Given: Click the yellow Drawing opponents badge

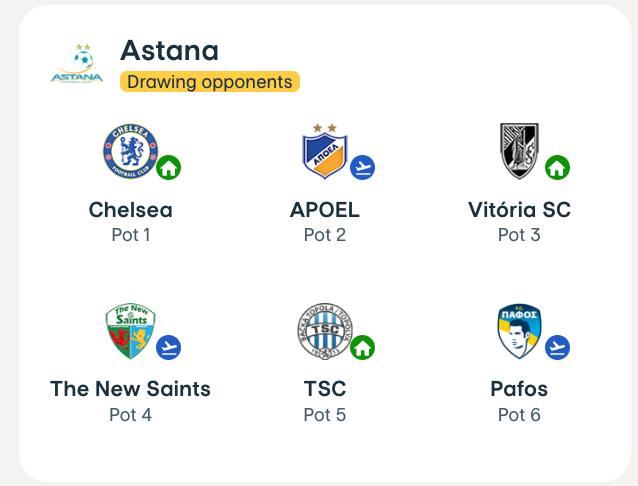Looking at the screenshot, I should (210, 82).
